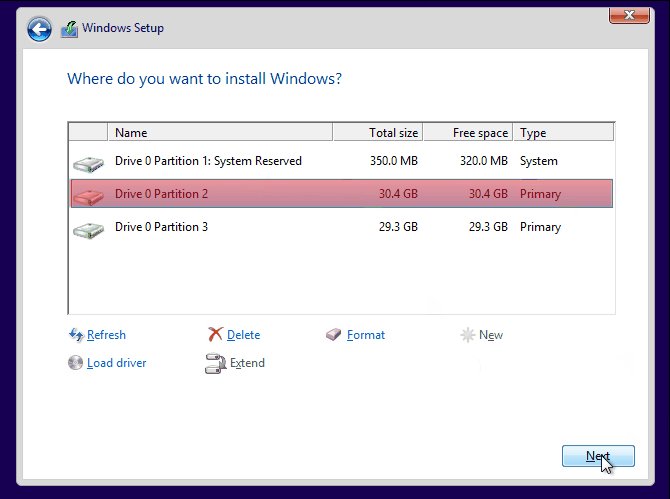
Task: Click the Extend drives icon
Action: (x=215, y=363)
